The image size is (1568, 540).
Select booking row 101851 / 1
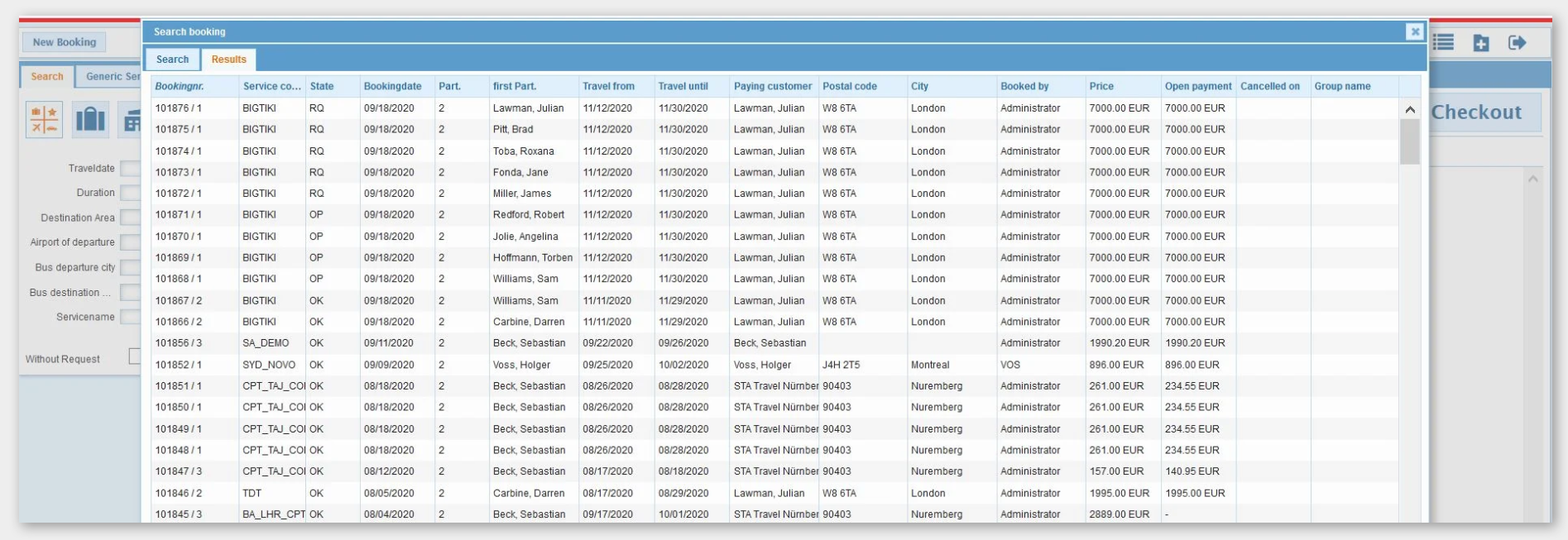pos(774,386)
